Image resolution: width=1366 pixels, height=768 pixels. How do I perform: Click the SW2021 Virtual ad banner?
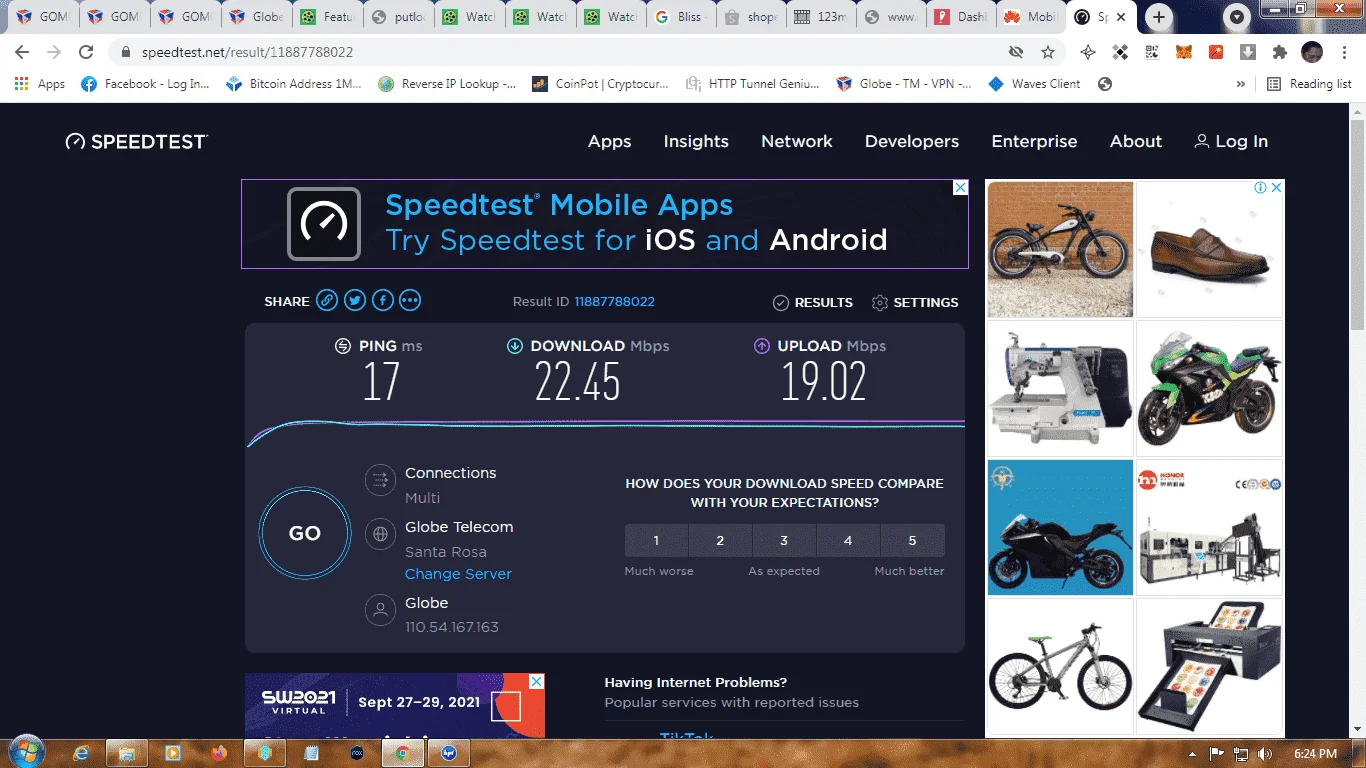395,706
